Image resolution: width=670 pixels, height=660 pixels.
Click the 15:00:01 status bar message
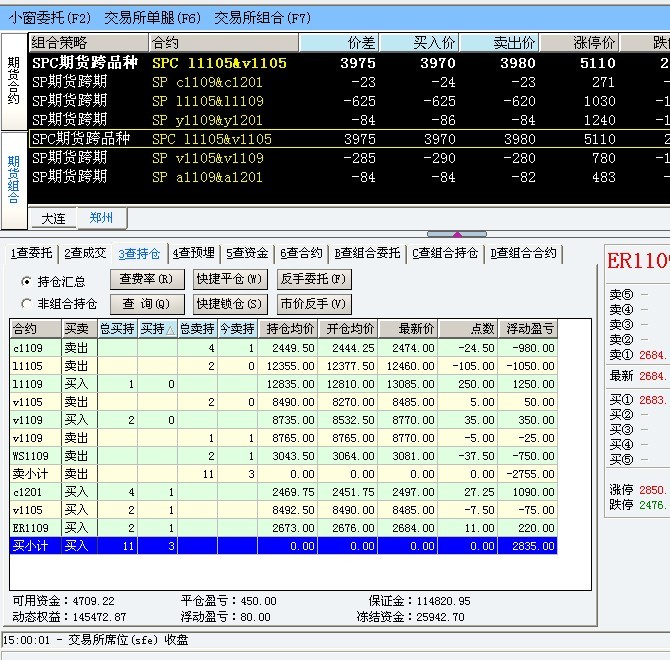96,640
